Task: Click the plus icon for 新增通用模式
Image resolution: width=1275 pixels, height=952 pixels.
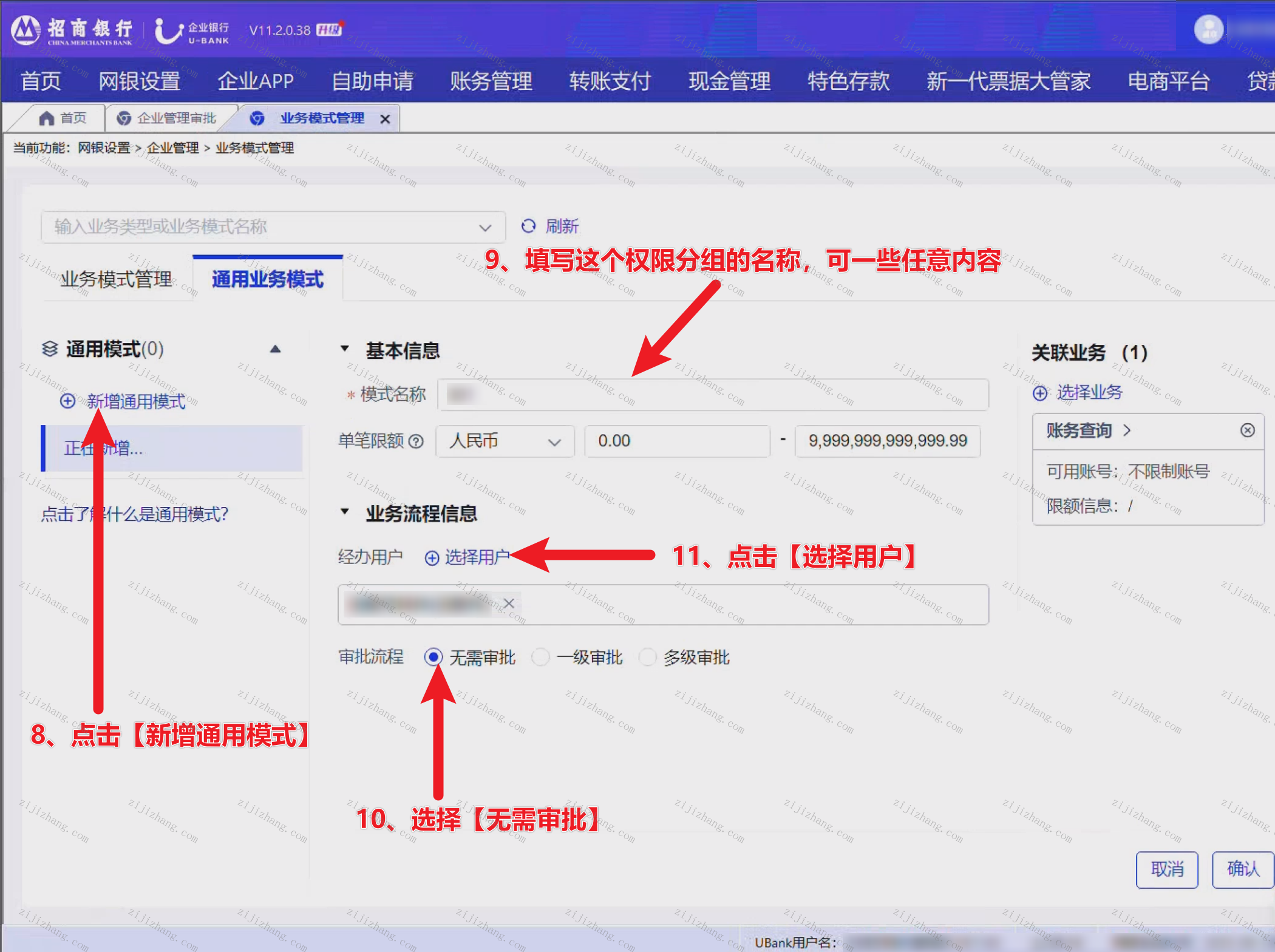Action: click(67, 401)
